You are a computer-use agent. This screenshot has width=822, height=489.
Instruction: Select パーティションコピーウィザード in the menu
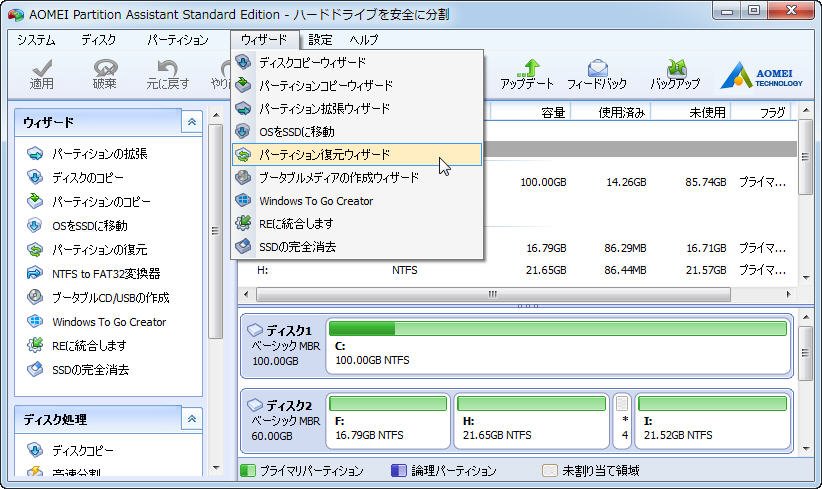pyautogui.click(x=356, y=85)
